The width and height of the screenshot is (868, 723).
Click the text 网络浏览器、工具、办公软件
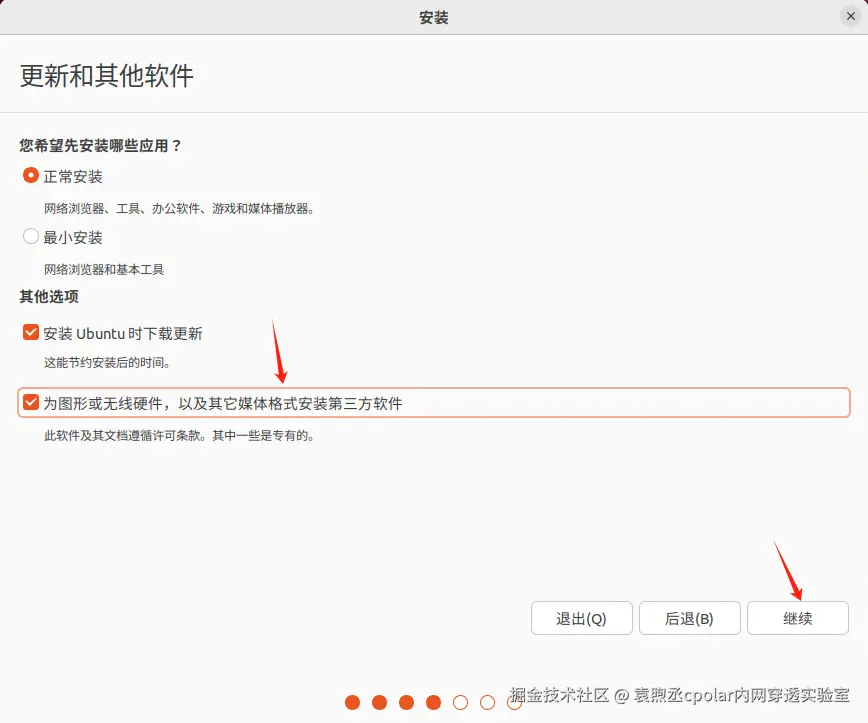[122, 209]
